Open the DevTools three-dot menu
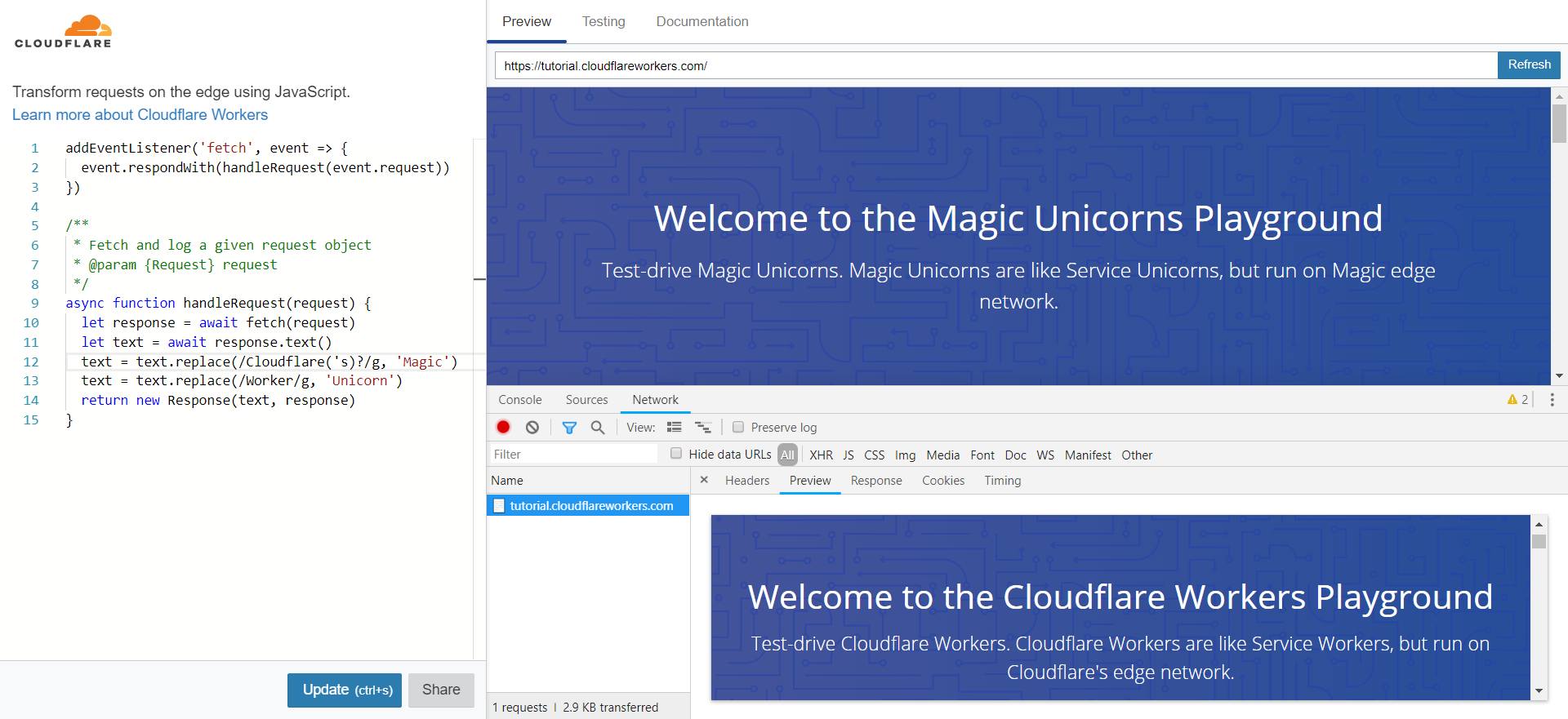This screenshot has width=1568, height=719. pyautogui.click(x=1552, y=399)
